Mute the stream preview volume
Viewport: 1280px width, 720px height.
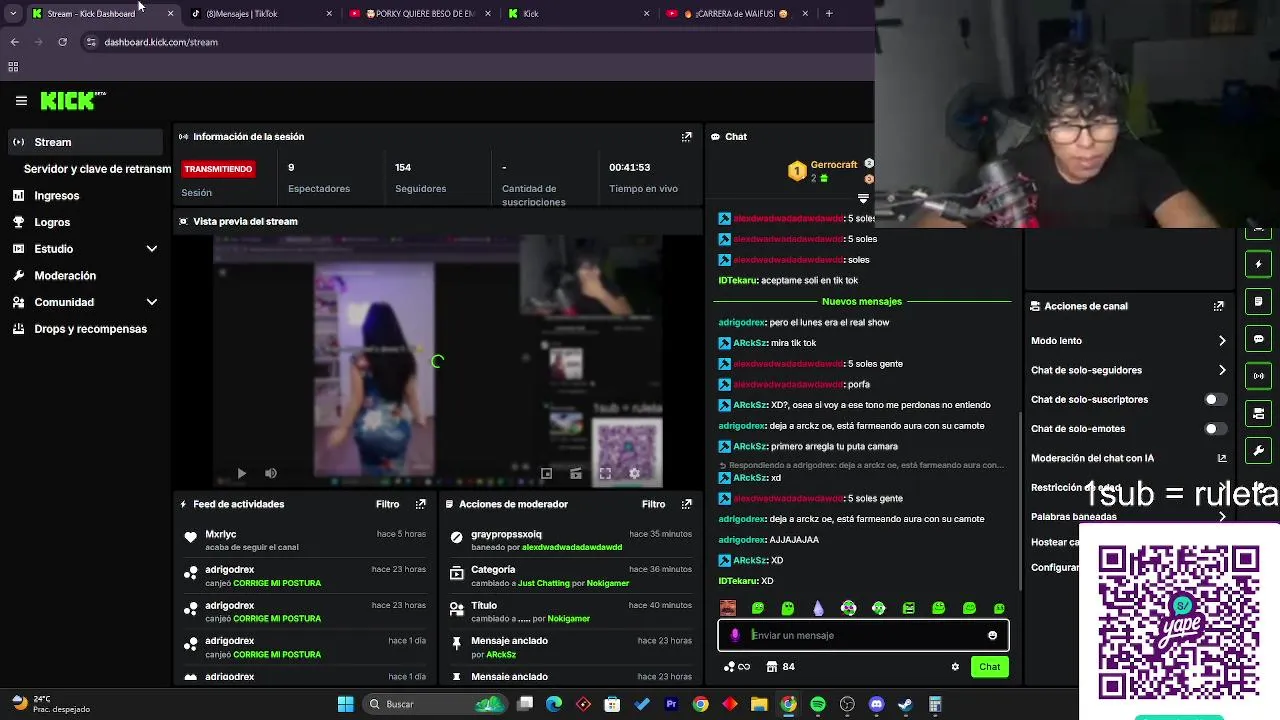coord(270,473)
